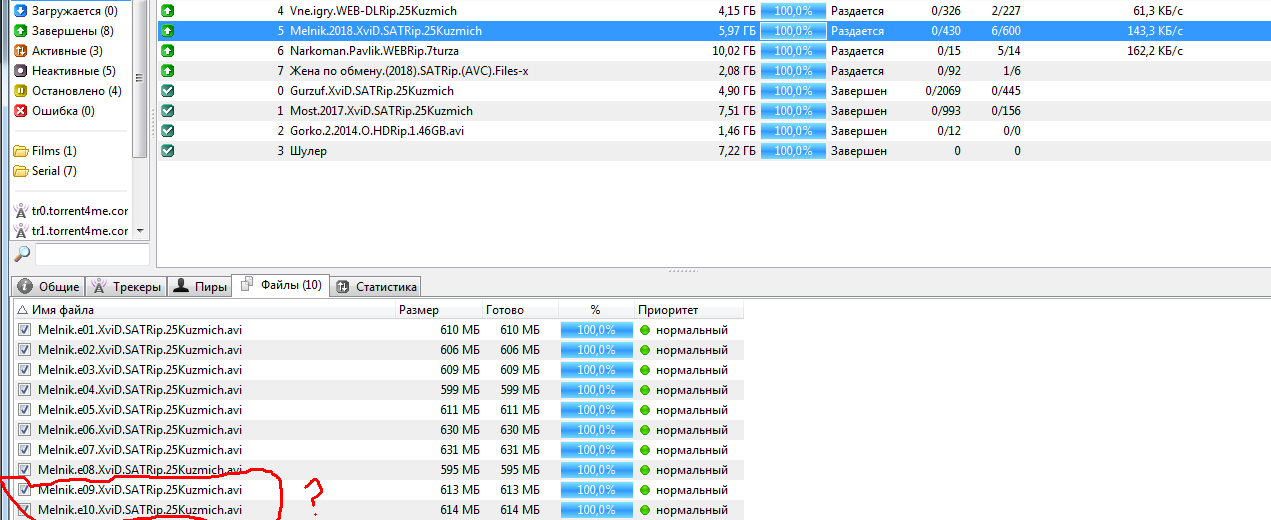Switch to the Трекеры tab
1271x520 pixels.
click(x=126, y=286)
